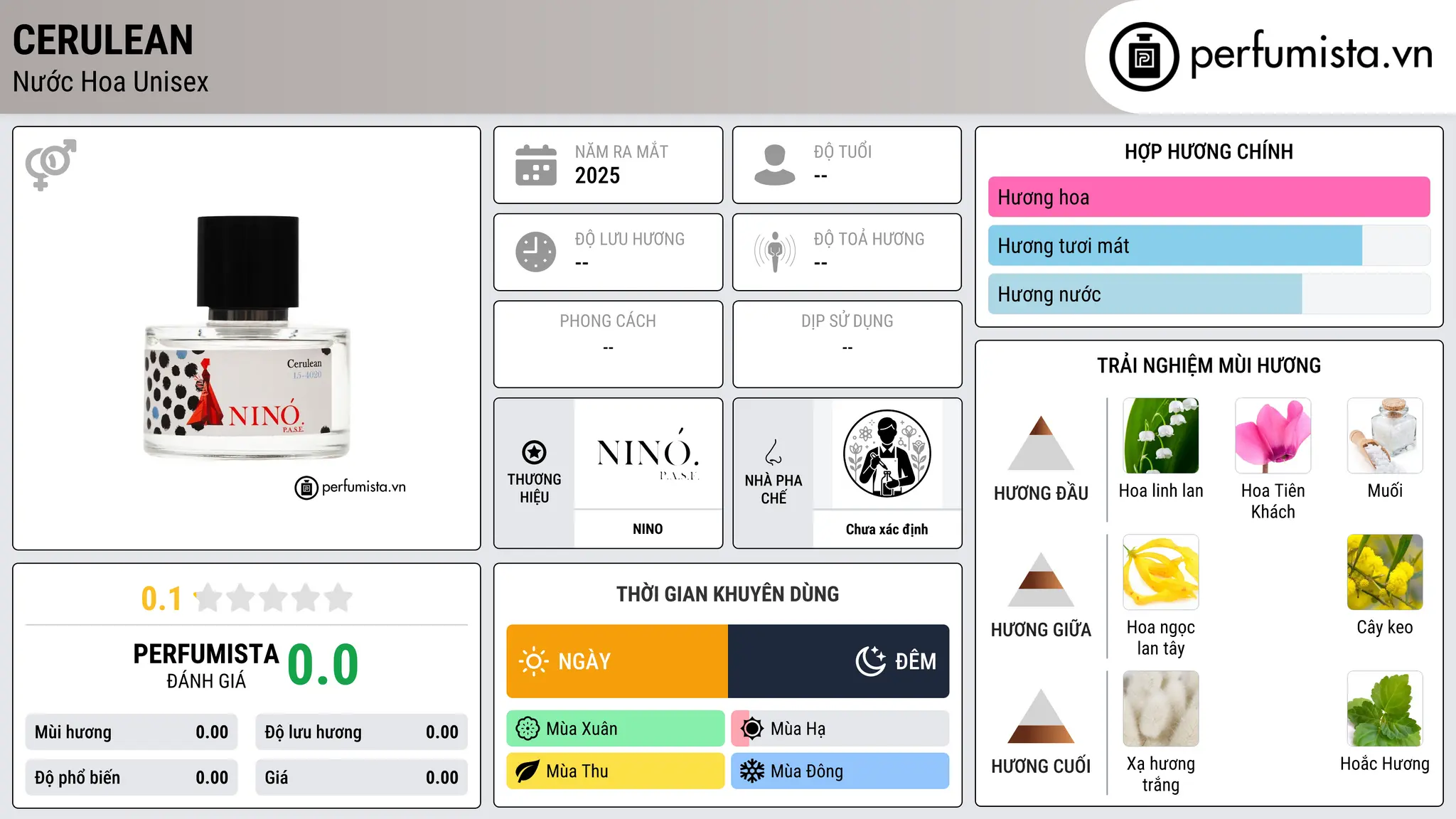Image resolution: width=1456 pixels, height=819 pixels.
Task: Click the 2025 launch year value
Action: click(x=597, y=176)
